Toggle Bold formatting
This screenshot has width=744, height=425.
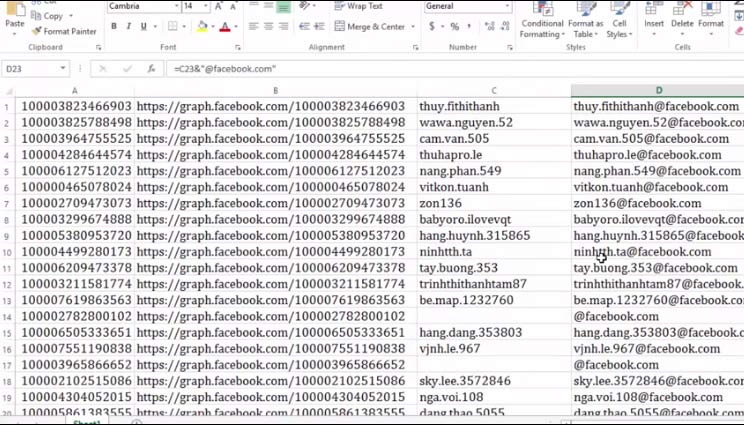pyautogui.click(x=114, y=27)
